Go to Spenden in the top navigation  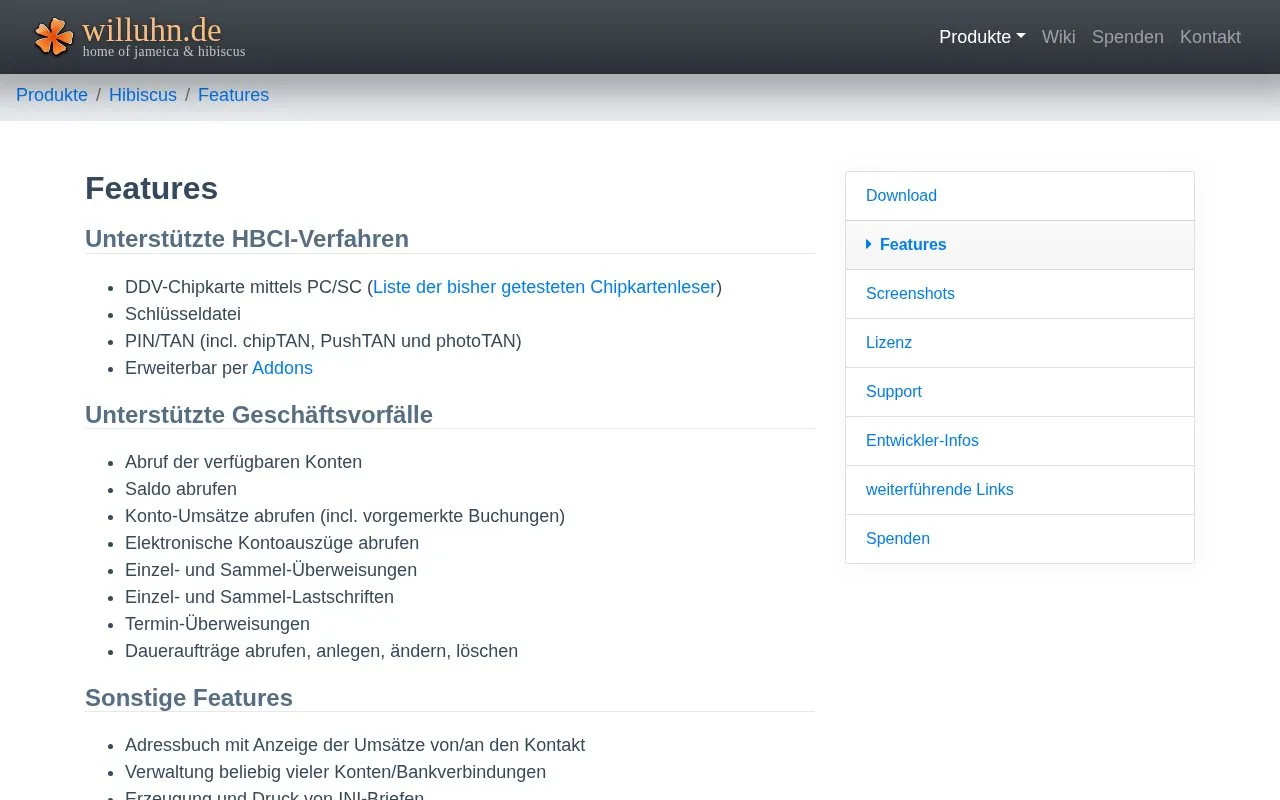pyautogui.click(x=1128, y=37)
